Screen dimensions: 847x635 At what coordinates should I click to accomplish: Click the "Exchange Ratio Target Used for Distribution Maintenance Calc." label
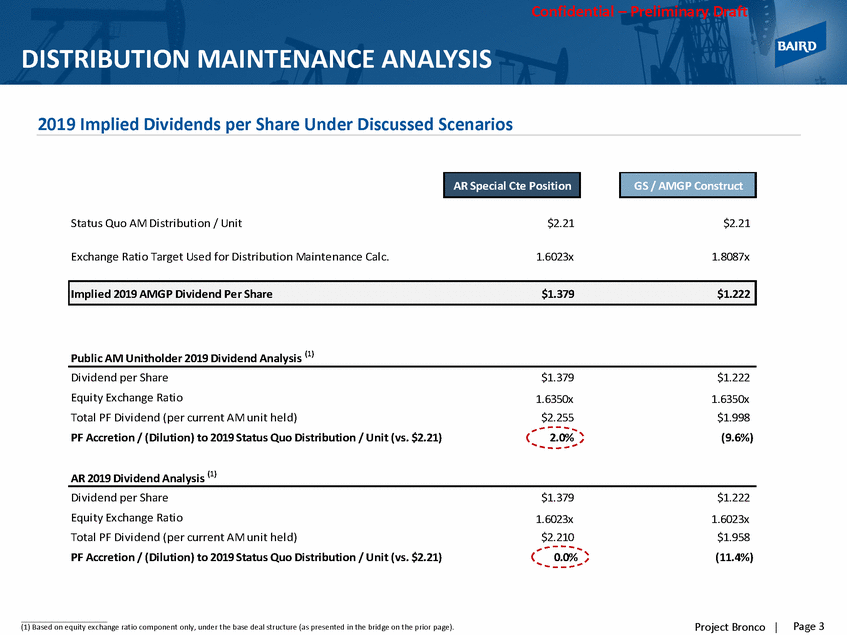(230, 256)
